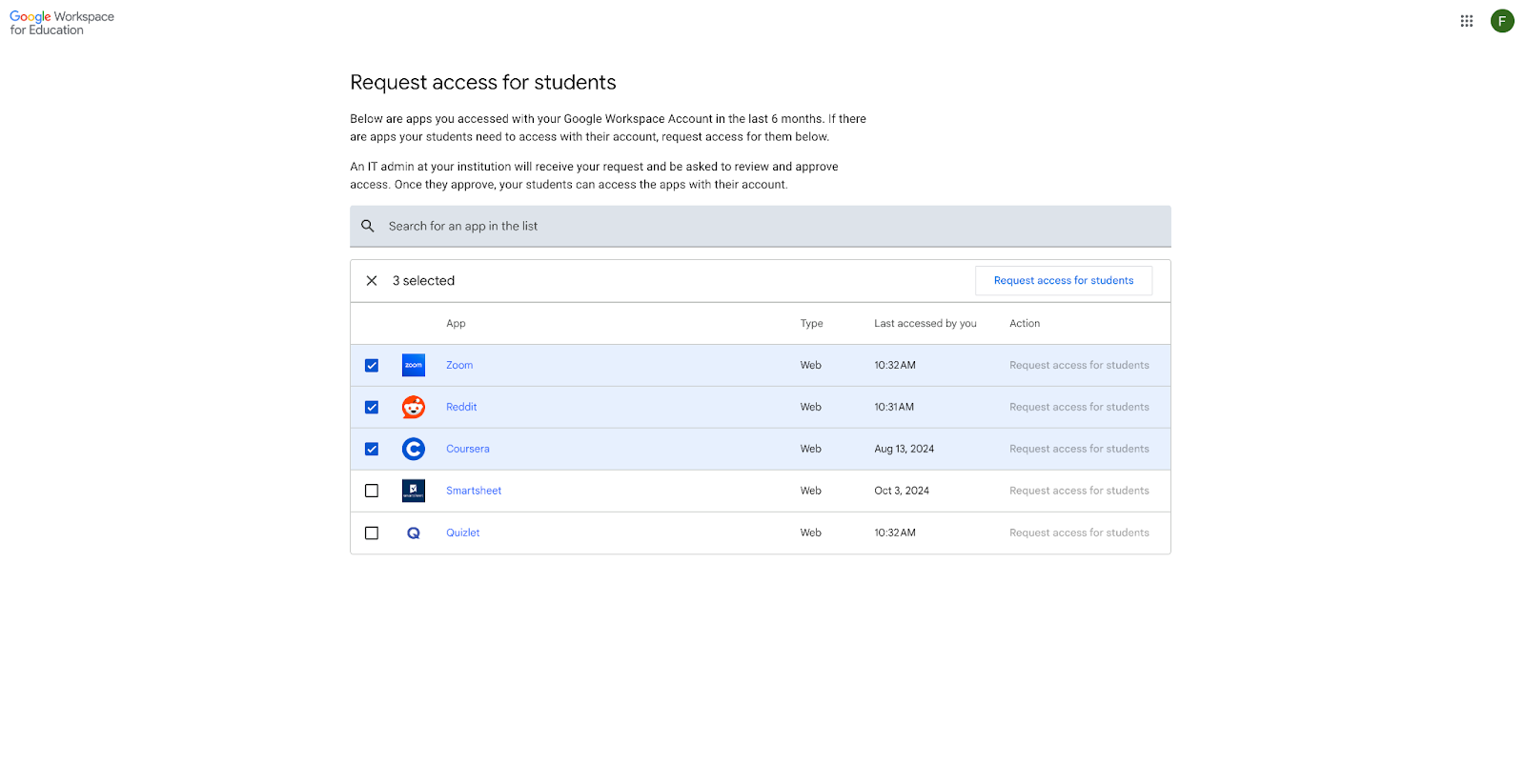Click the search magnifier icon
This screenshot has width=1525, height=784.
click(x=368, y=226)
